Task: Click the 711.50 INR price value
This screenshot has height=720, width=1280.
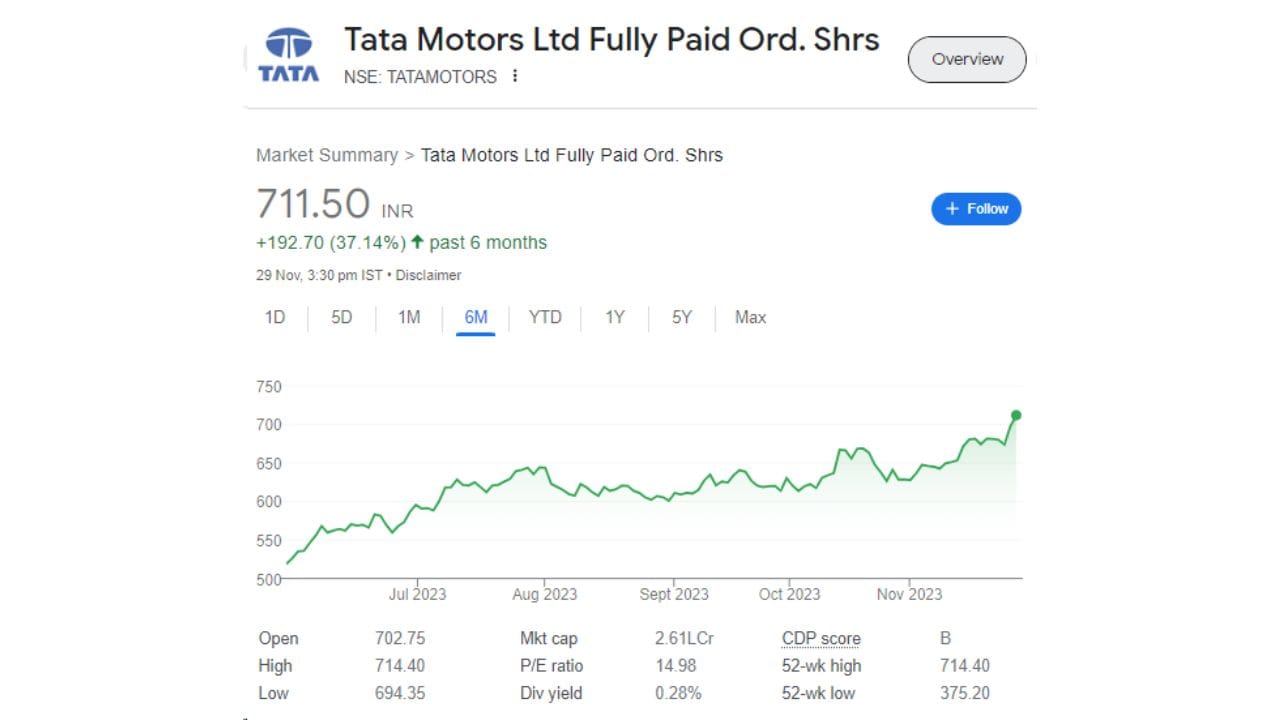Action: [314, 204]
